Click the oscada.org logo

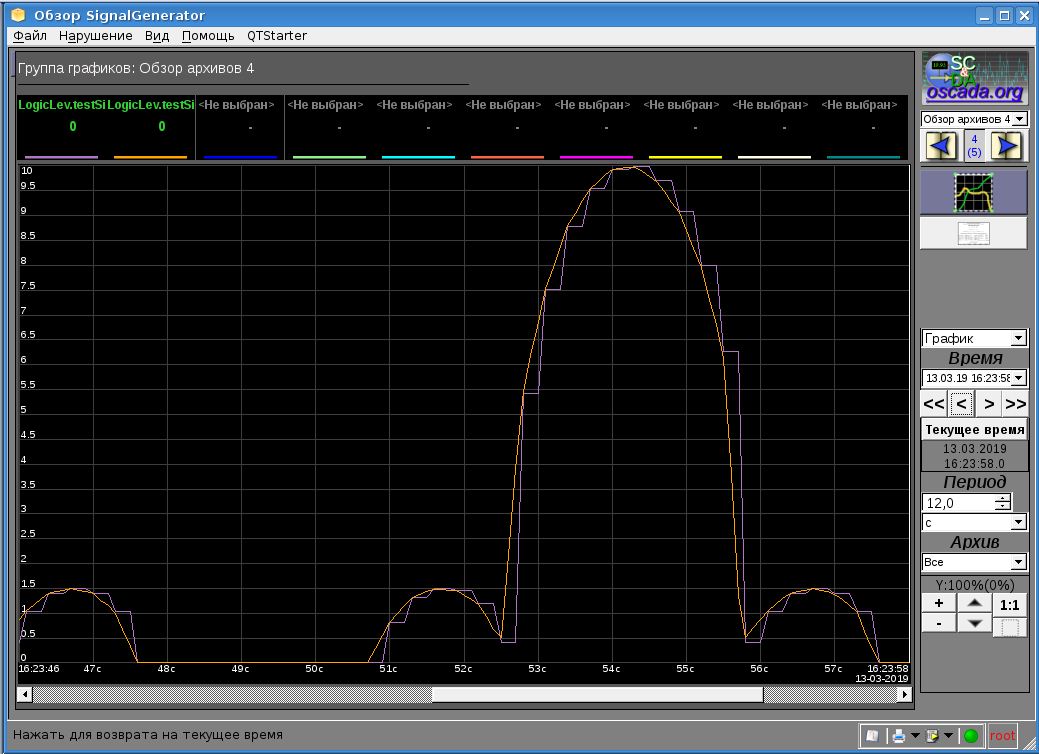[x=973, y=78]
